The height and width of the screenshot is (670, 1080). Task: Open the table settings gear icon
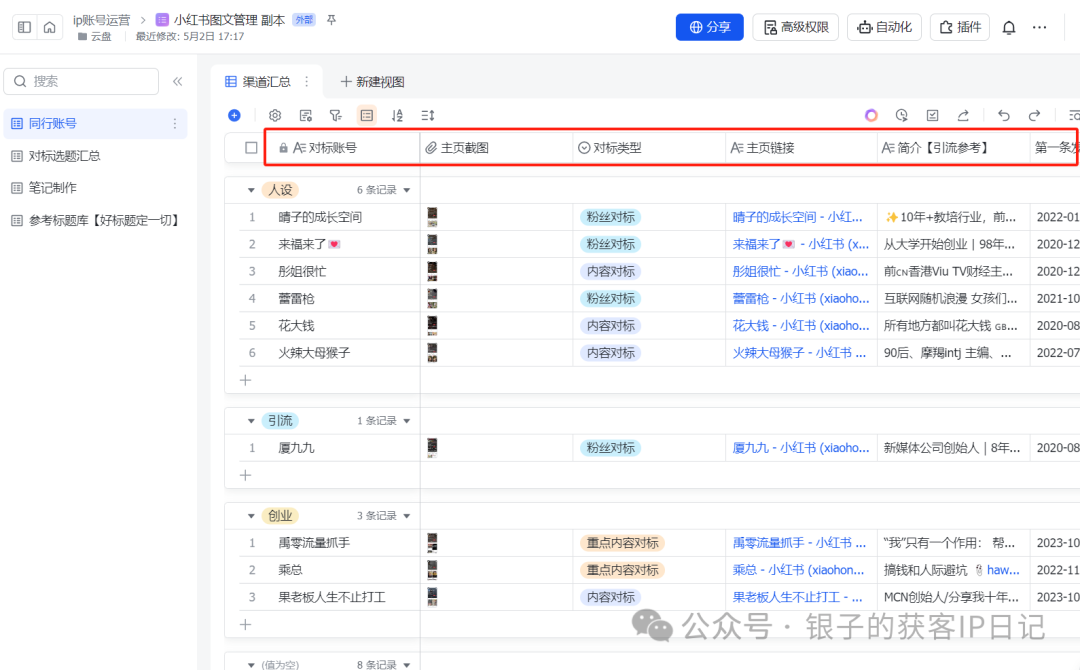click(x=275, y=115)
